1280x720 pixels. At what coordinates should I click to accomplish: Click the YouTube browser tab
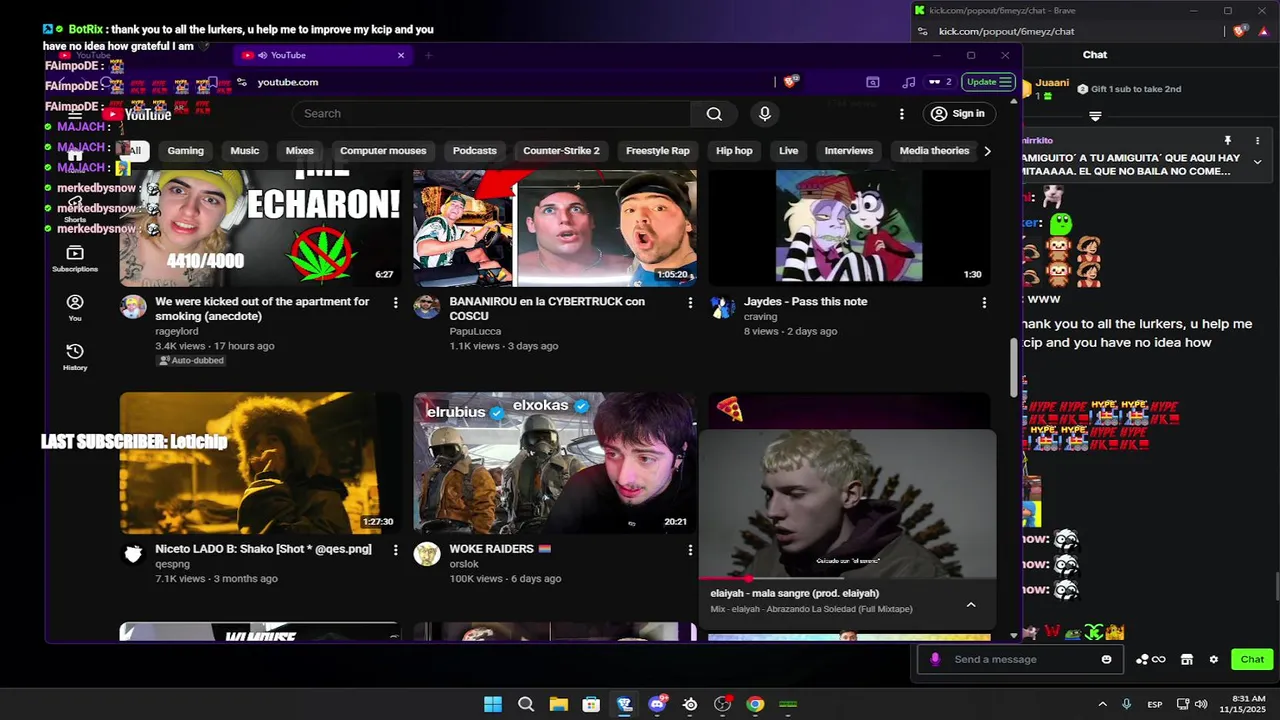pyautogui.click(x=322, y=55)
